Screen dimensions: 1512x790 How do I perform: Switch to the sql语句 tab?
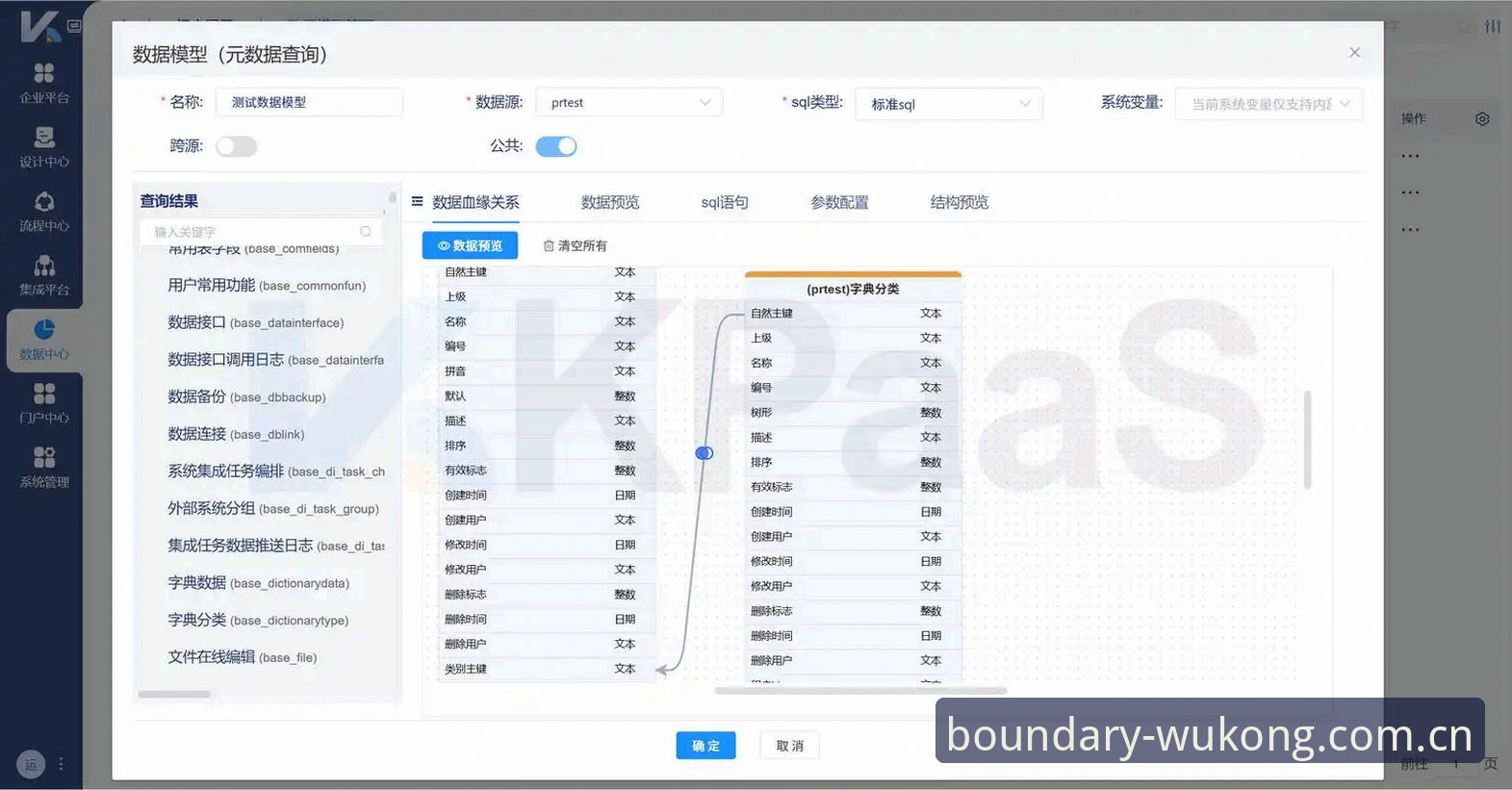(x=725, y=202)
